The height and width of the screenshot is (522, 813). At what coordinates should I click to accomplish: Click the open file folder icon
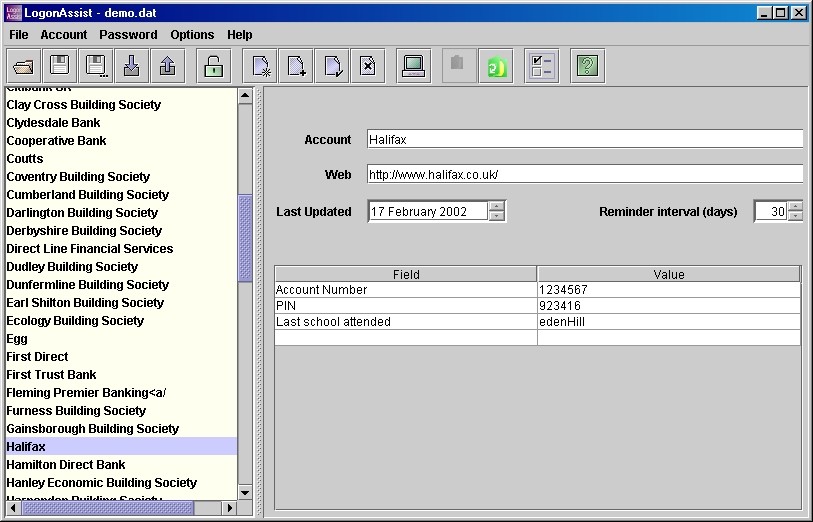tap(23, 66)
